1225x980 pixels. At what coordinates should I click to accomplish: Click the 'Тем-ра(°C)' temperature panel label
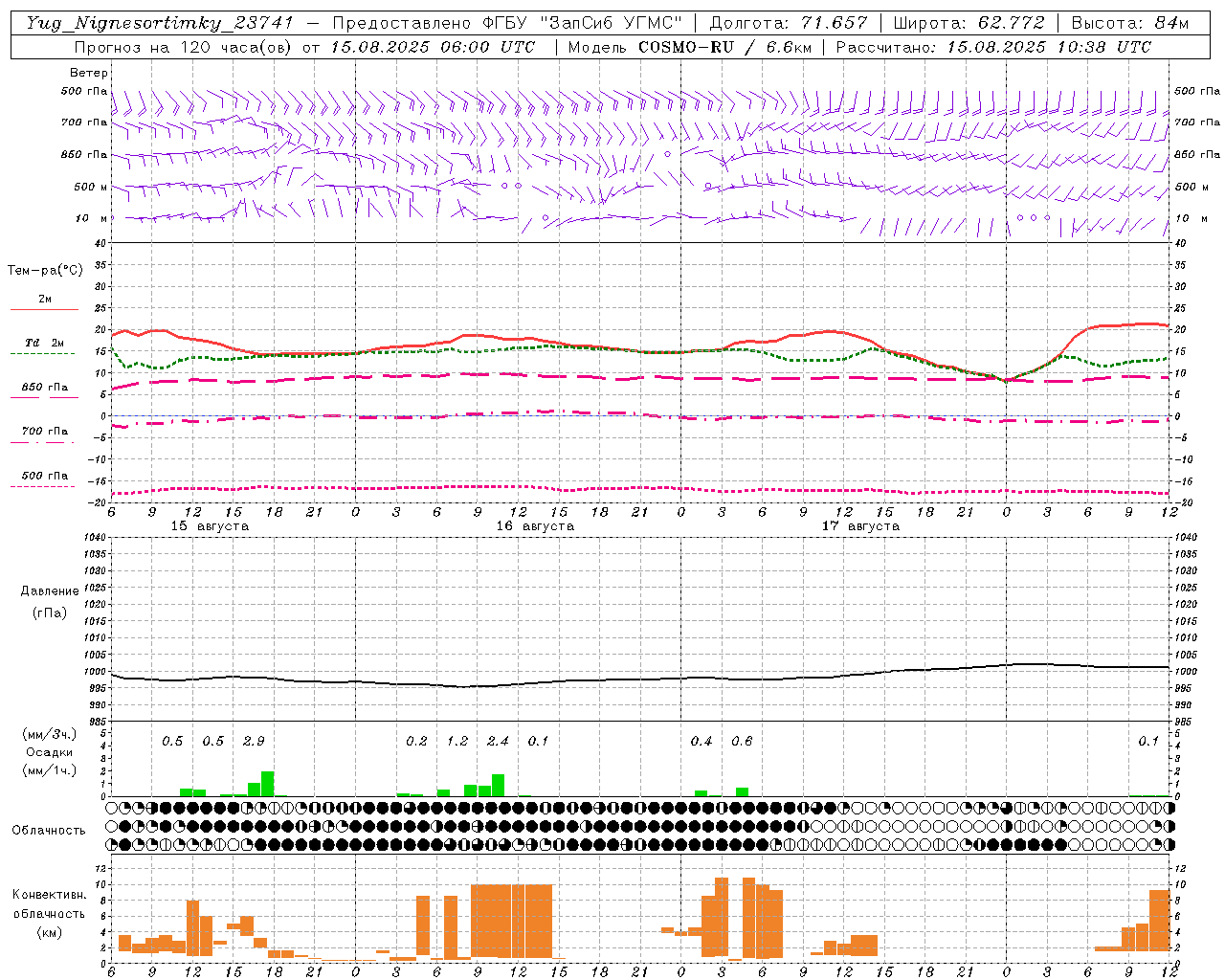[x=45, y=271]
